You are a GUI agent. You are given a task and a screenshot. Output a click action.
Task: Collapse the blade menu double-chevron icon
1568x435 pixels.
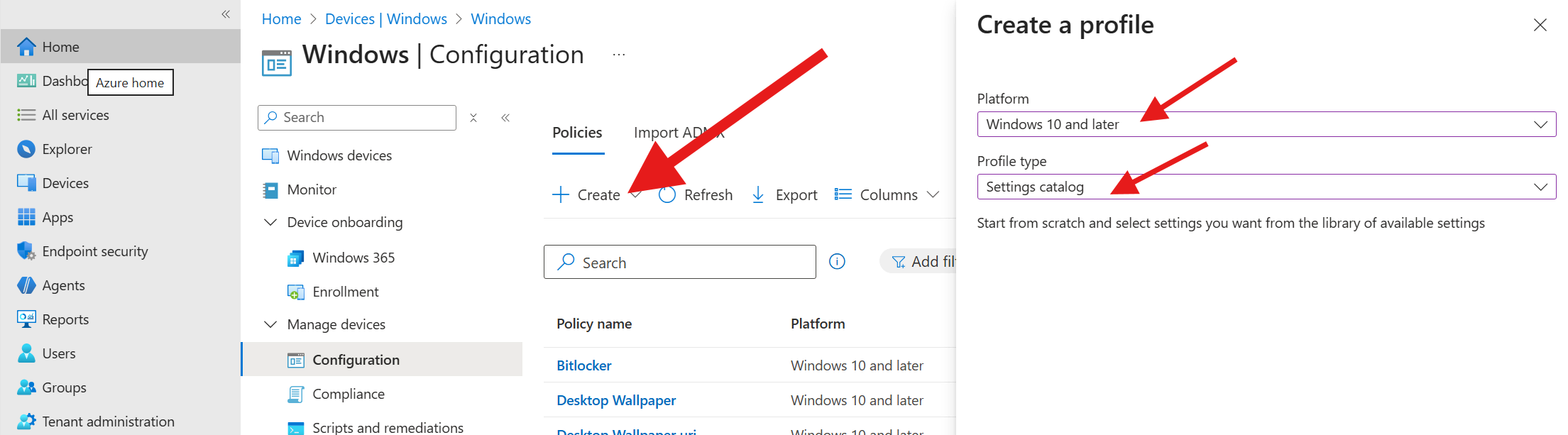pos(505,118)
